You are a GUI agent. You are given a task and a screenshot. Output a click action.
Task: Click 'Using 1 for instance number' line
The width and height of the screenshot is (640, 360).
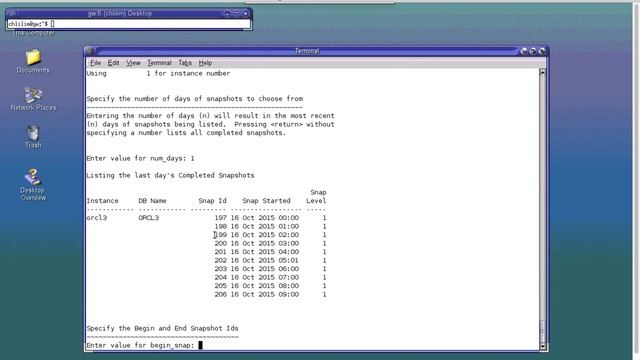click(x=158, y=73)
